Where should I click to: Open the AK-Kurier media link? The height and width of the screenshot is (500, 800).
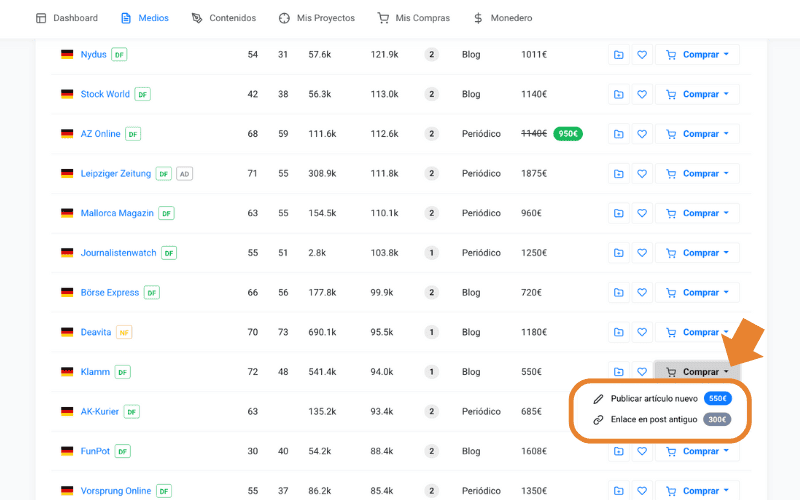pyautogui.click(x=99, y=412)
